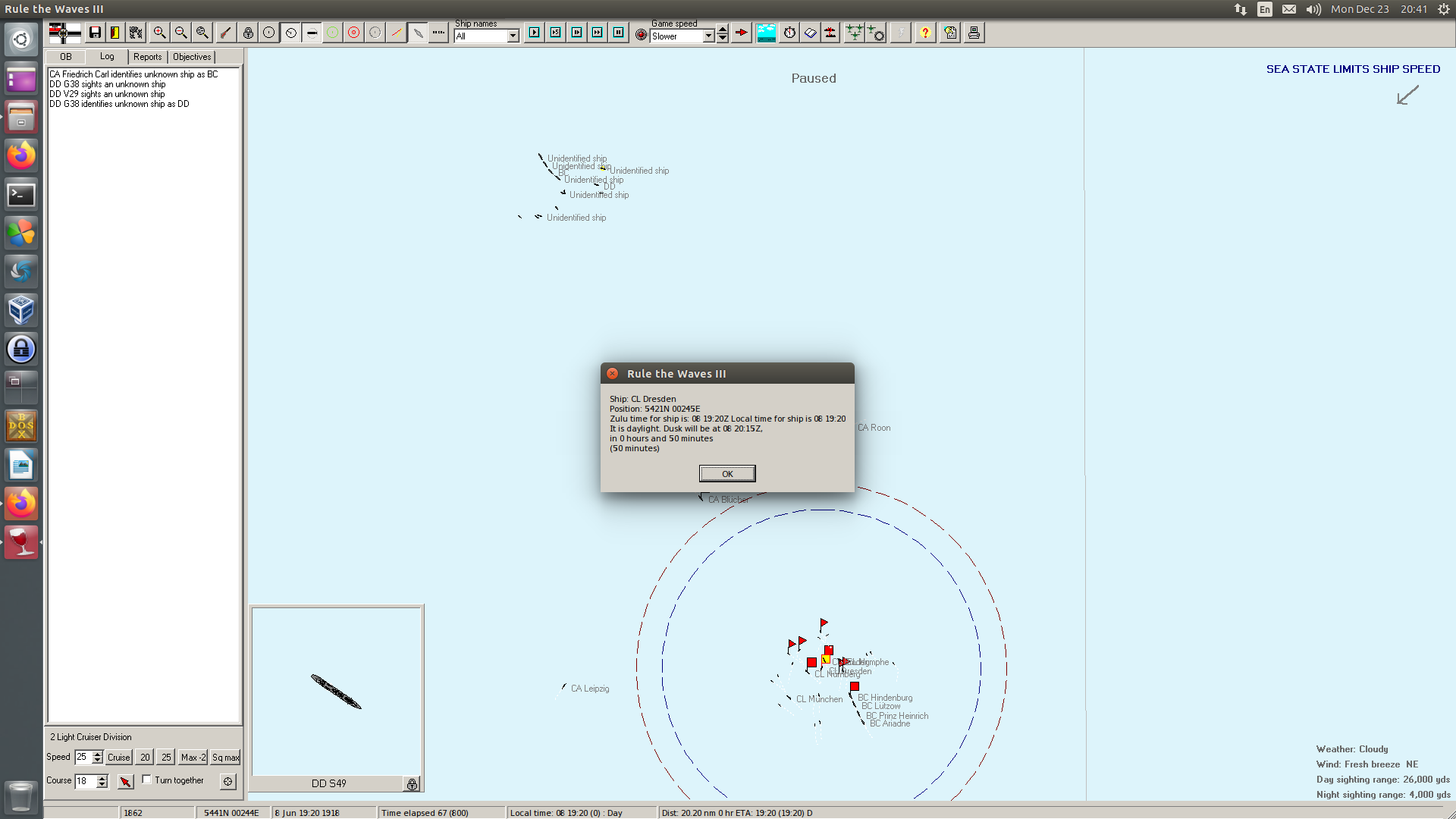Click the red target circle icon

tap(353, 33)
